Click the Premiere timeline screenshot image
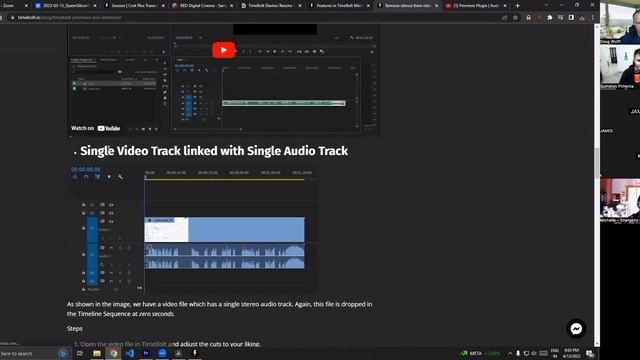The height and width of the screenshot is (360, 640). coord(192,229)
